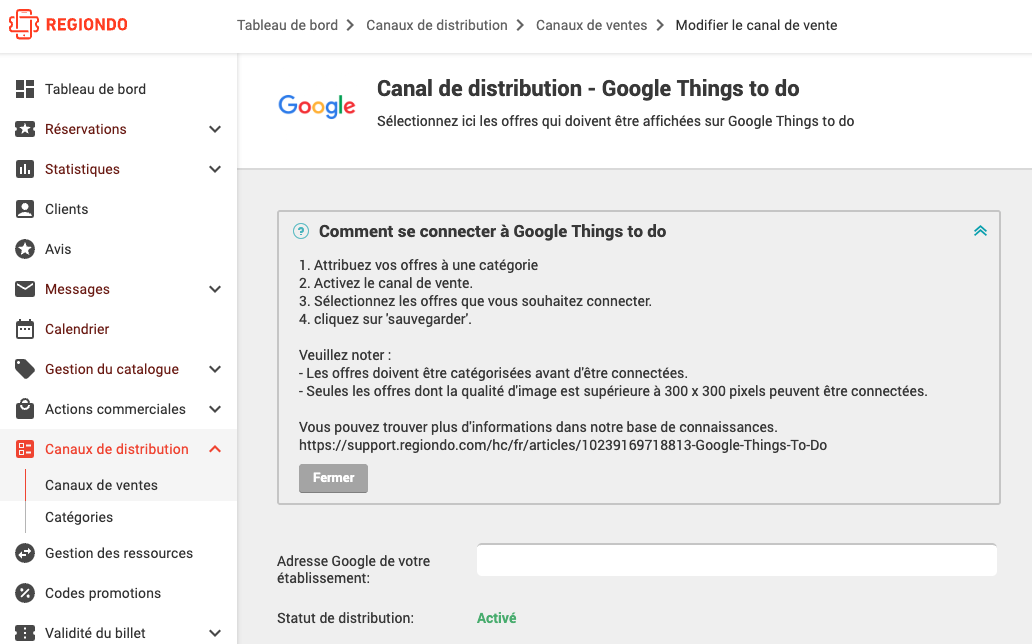
Task: Open Tableau de bord dashboard icon
Action: click(x=25, y=89)
